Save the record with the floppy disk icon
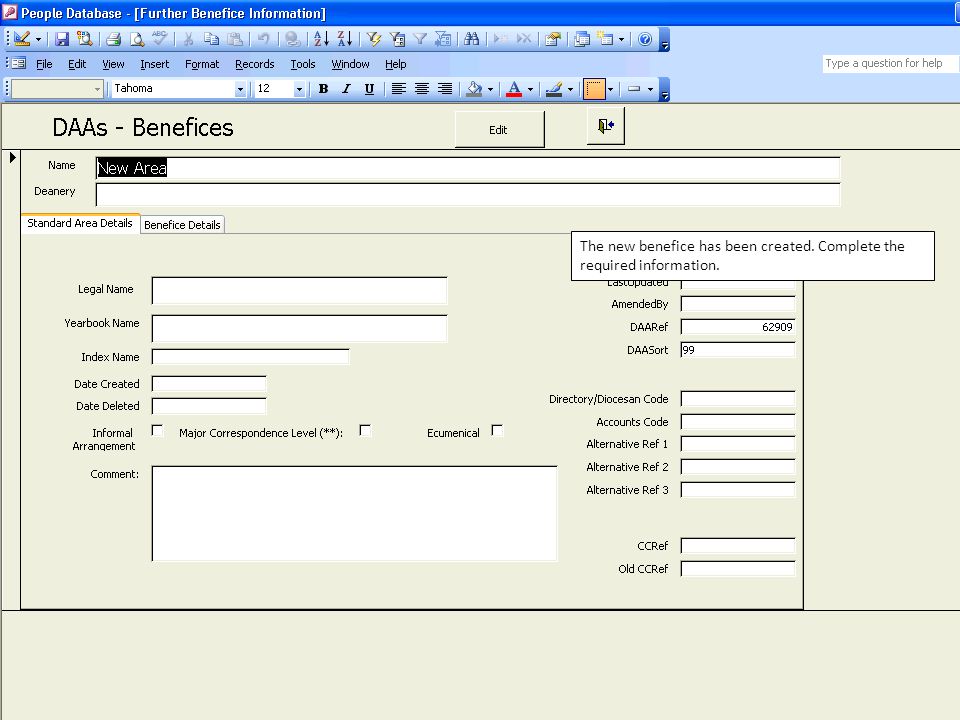 tap(62, 39)
